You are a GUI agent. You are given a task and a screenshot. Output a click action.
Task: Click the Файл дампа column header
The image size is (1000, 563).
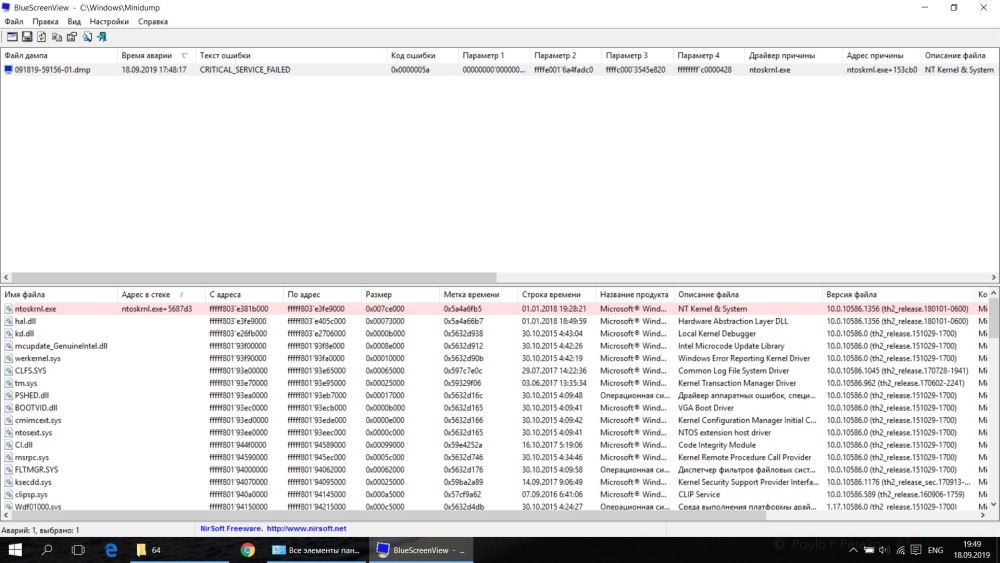59,55
